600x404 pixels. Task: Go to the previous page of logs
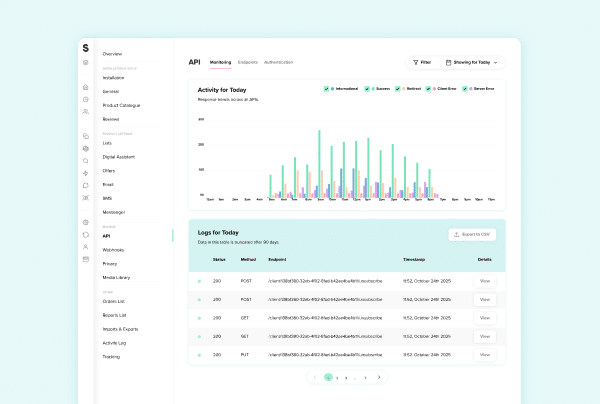315,377
